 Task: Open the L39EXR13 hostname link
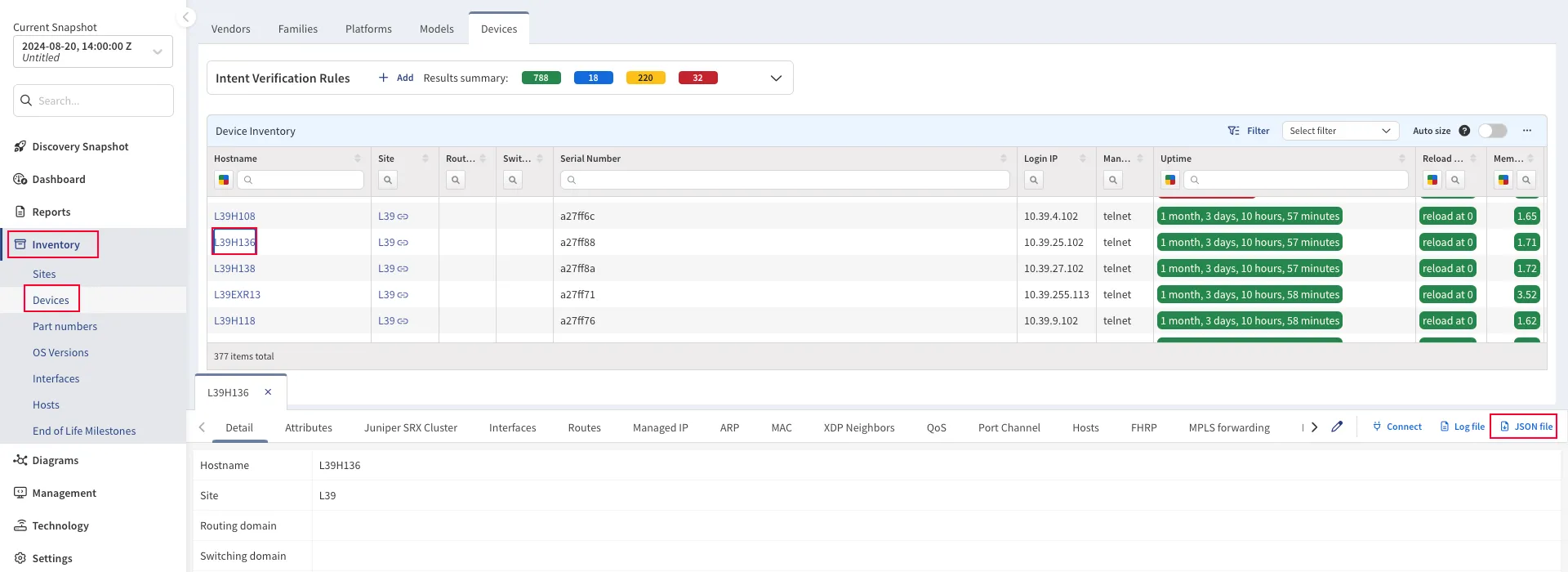[x=237, y=295]
